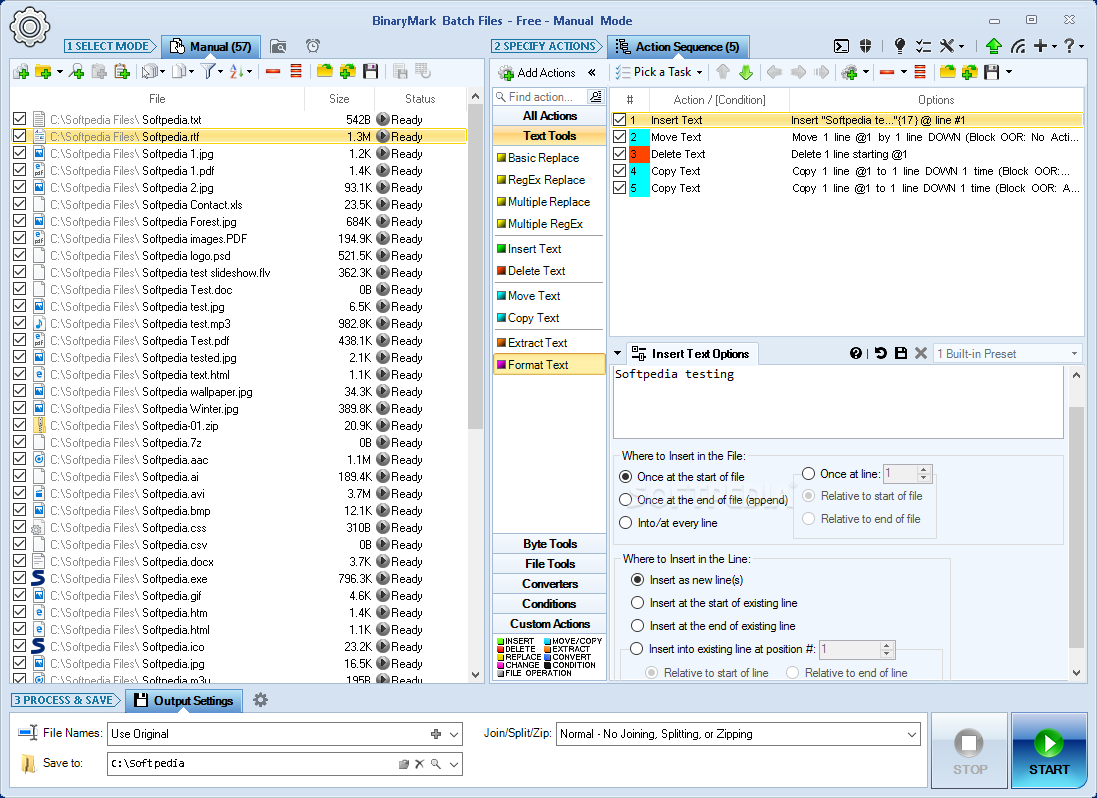Click the insert text box containing 'Softpedia testing'
1097x798 pixels.
838,402
